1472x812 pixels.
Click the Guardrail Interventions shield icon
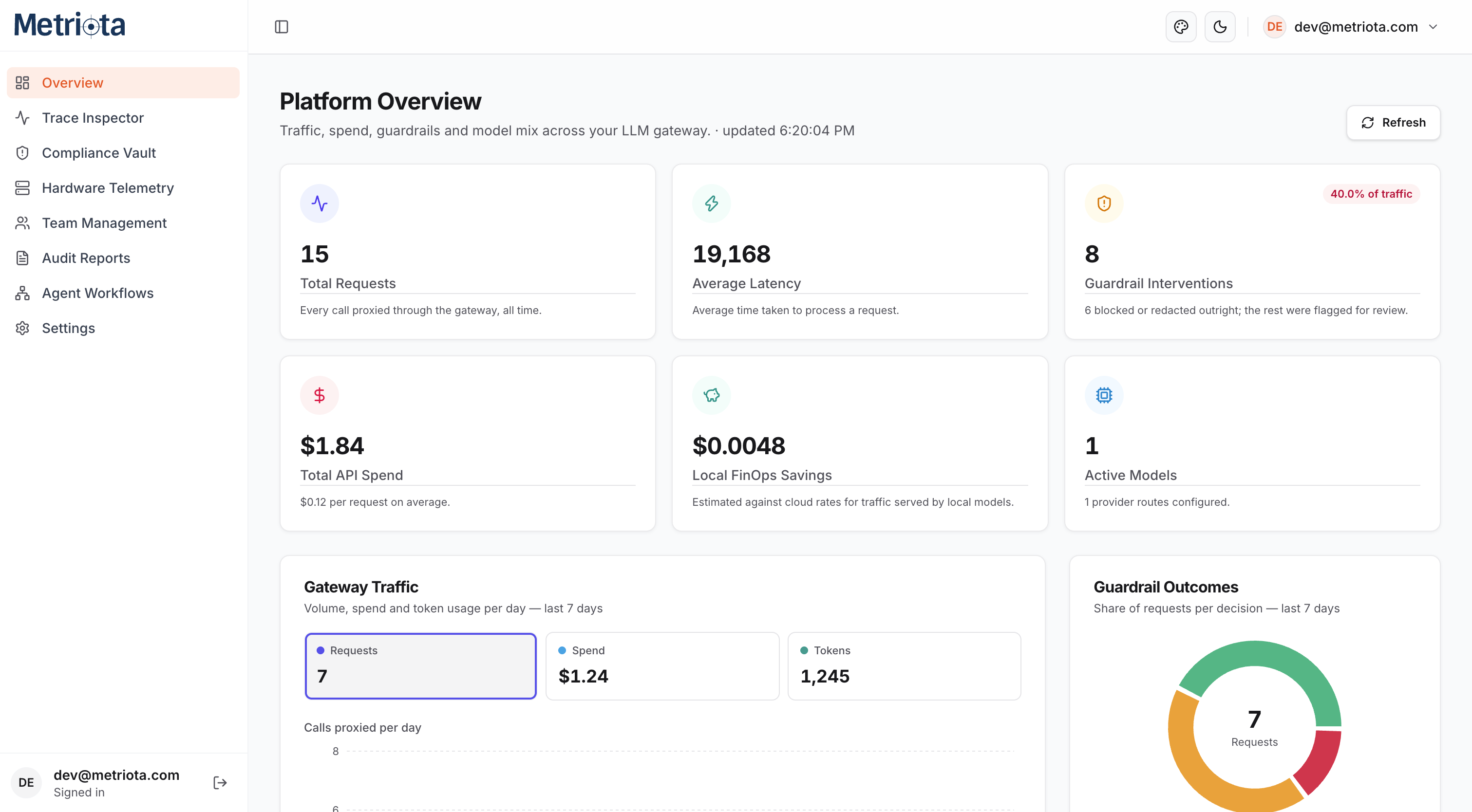[1103, 203]
